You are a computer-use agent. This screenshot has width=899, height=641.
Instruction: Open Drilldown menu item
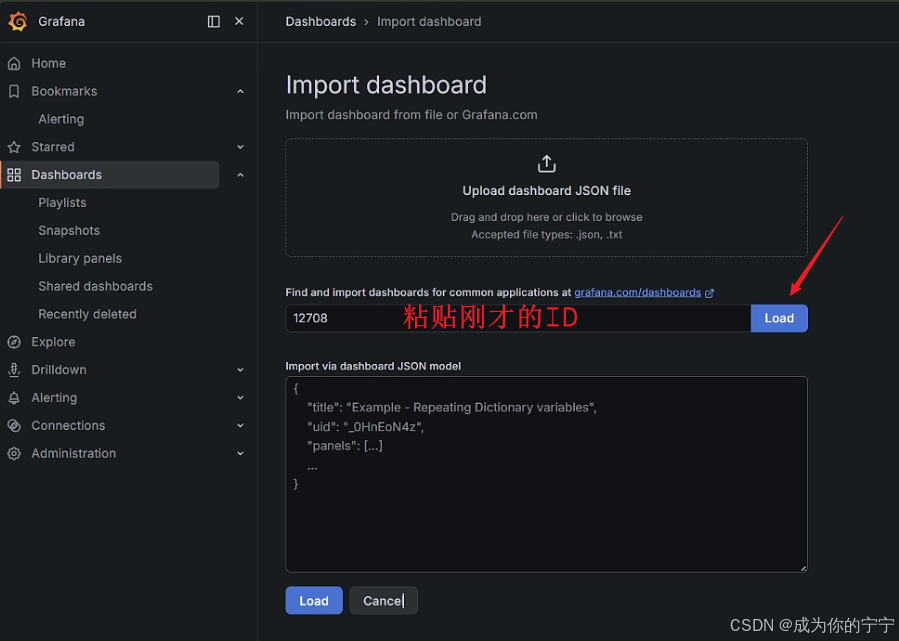click(59, 370)
